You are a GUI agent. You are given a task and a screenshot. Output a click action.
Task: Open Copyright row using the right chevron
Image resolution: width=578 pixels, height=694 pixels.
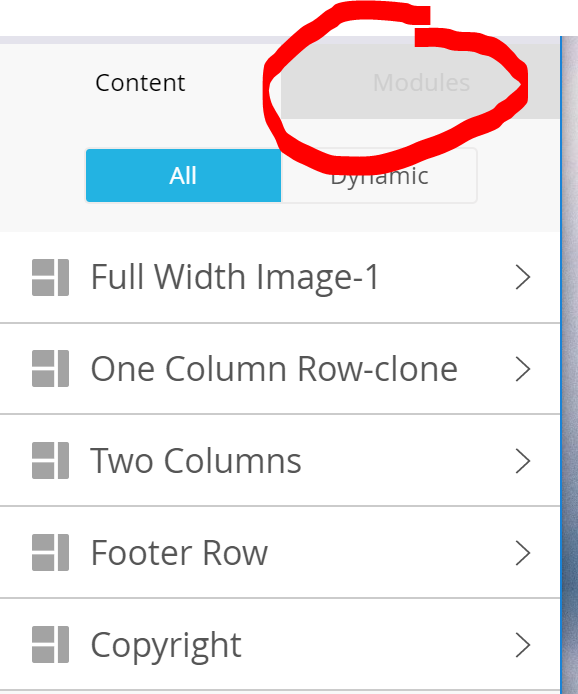click(x=523, y=645)
